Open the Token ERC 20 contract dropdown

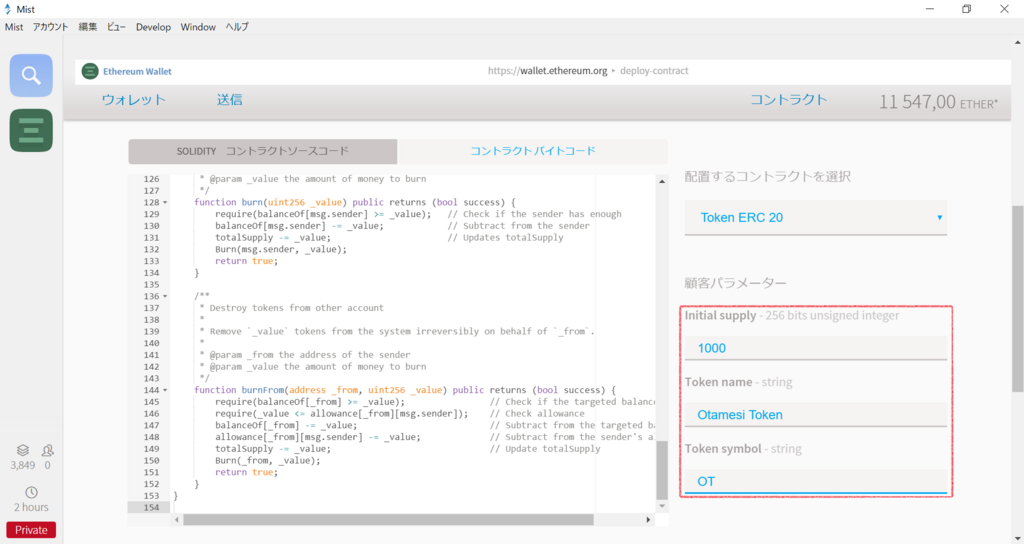coord(816,217)
